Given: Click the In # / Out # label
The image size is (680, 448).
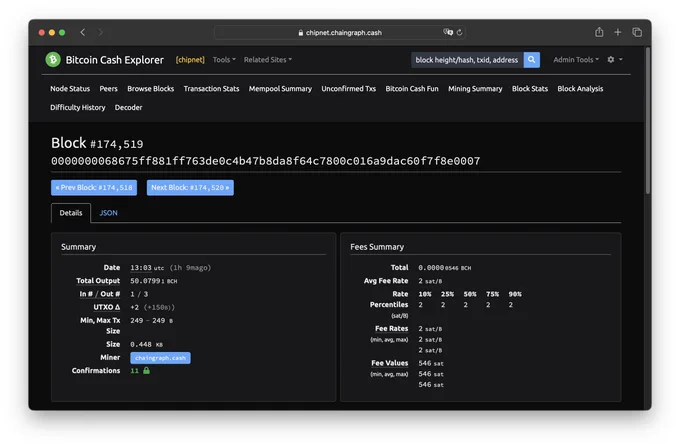Looking at the screenshot, I should (x=100, y=294).
